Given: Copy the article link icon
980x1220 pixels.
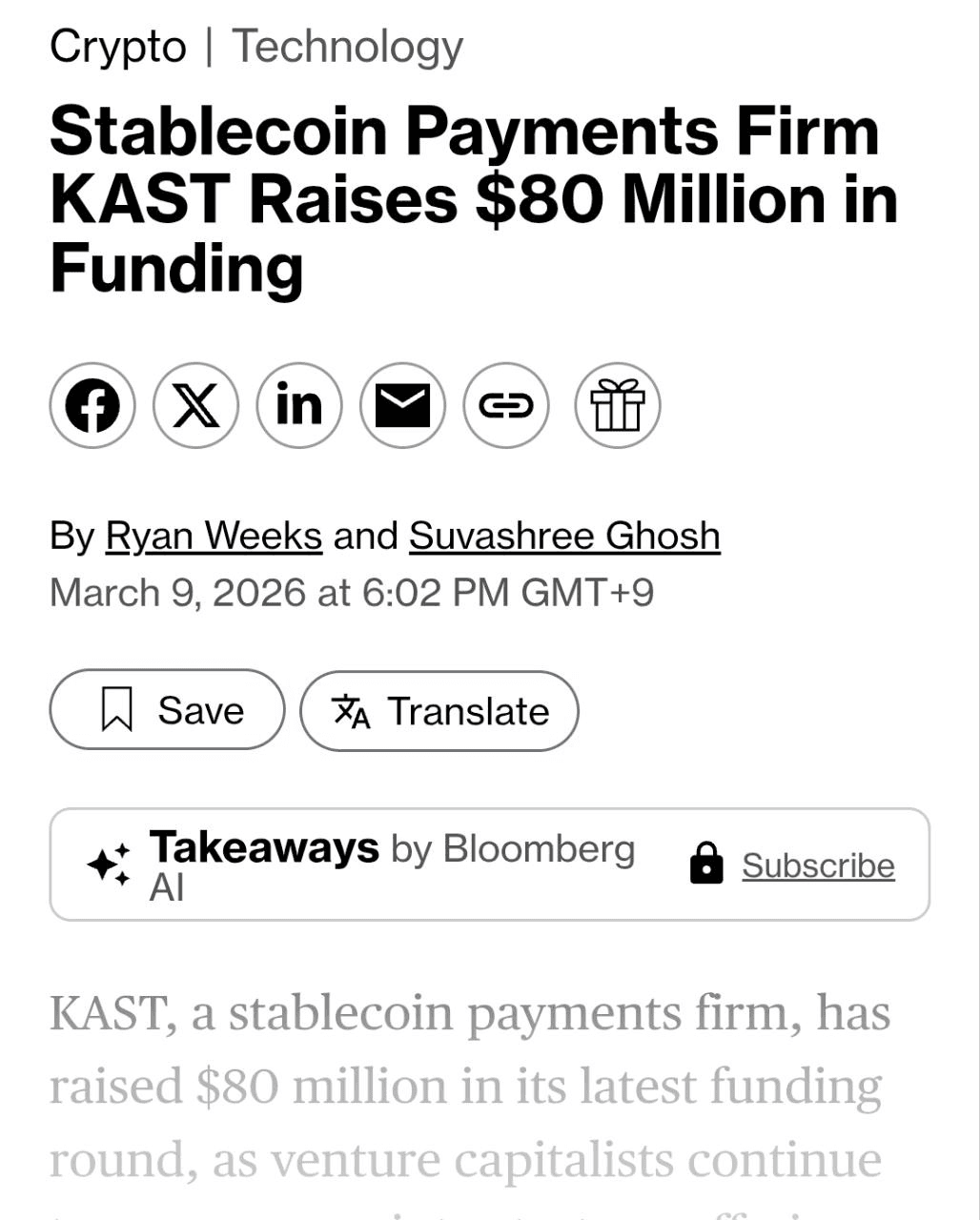Looking at the screenshot, I should [505, 406].
